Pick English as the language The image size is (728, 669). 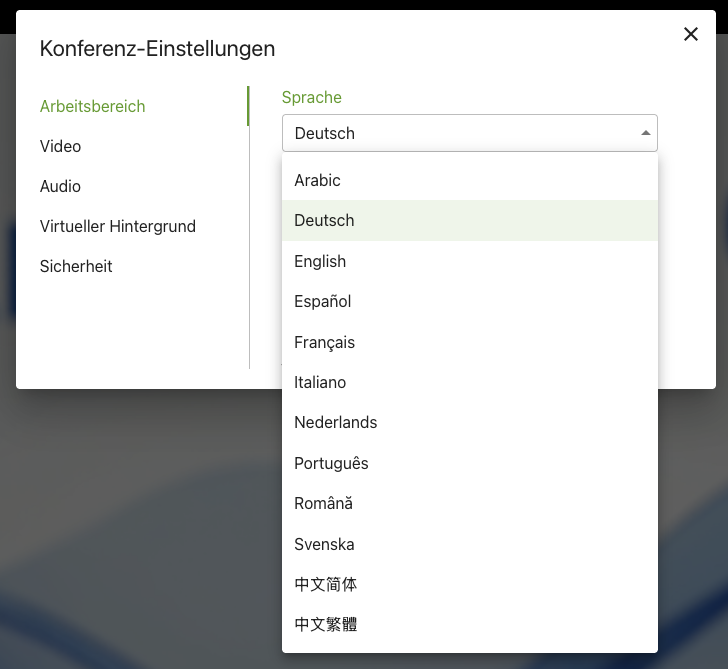coord(320,261)
